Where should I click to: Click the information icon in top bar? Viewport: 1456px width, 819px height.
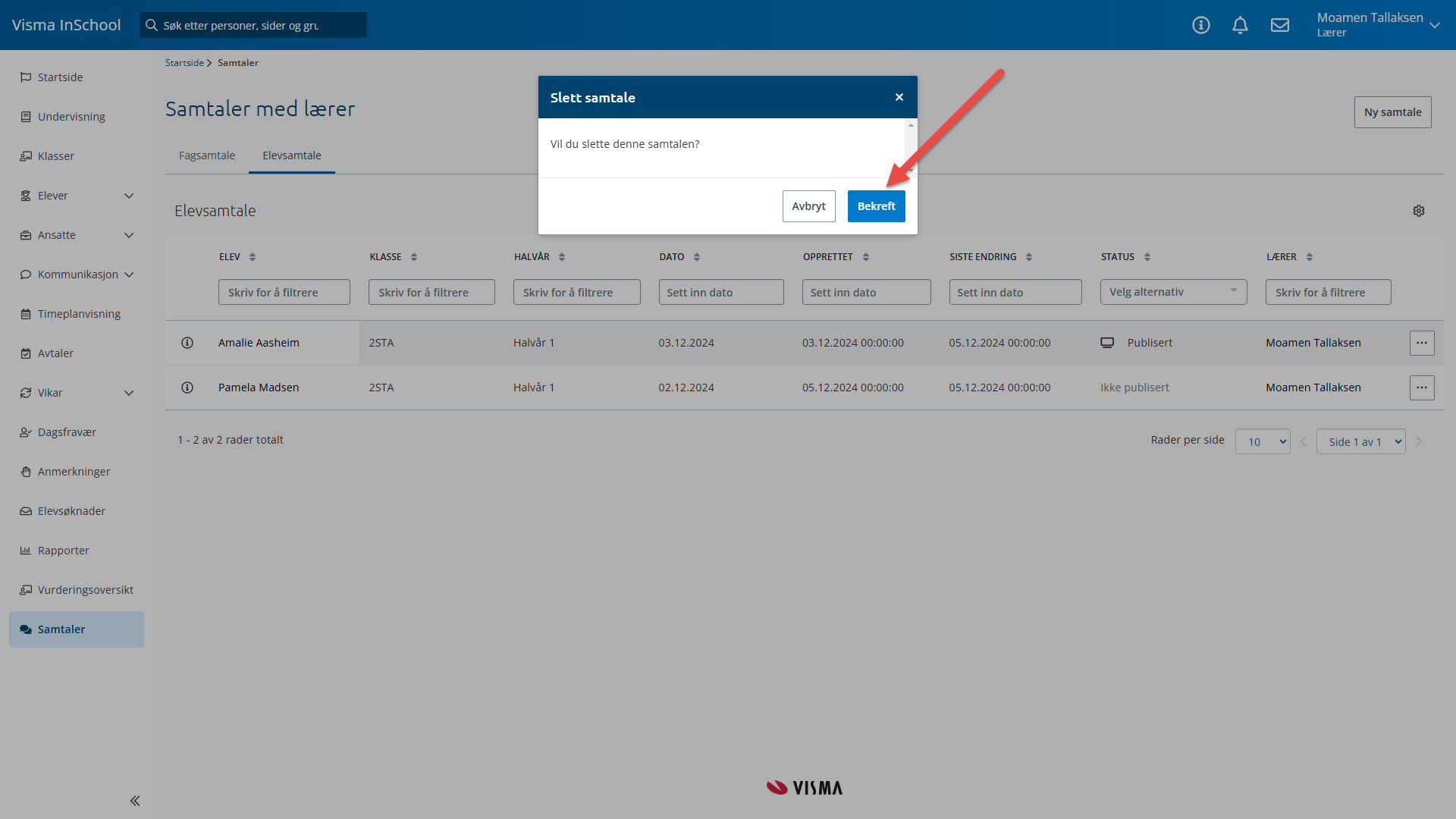pyautogui.click(x=1200, y=25)
